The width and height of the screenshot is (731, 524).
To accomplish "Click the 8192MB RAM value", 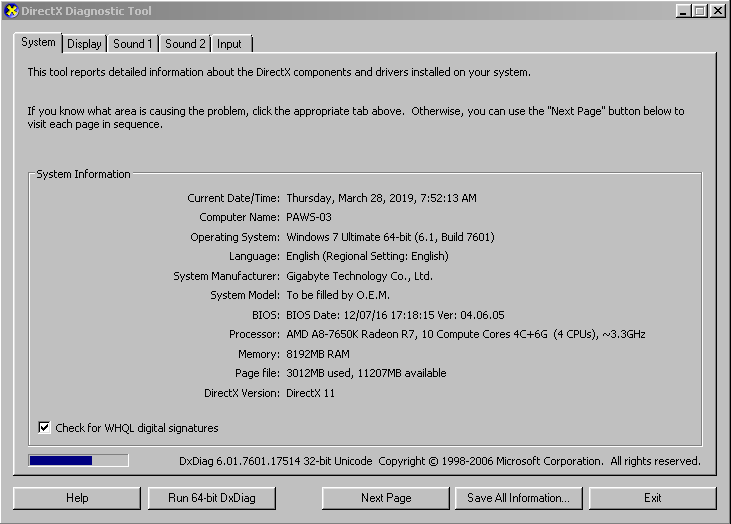I will pos(318,354).
